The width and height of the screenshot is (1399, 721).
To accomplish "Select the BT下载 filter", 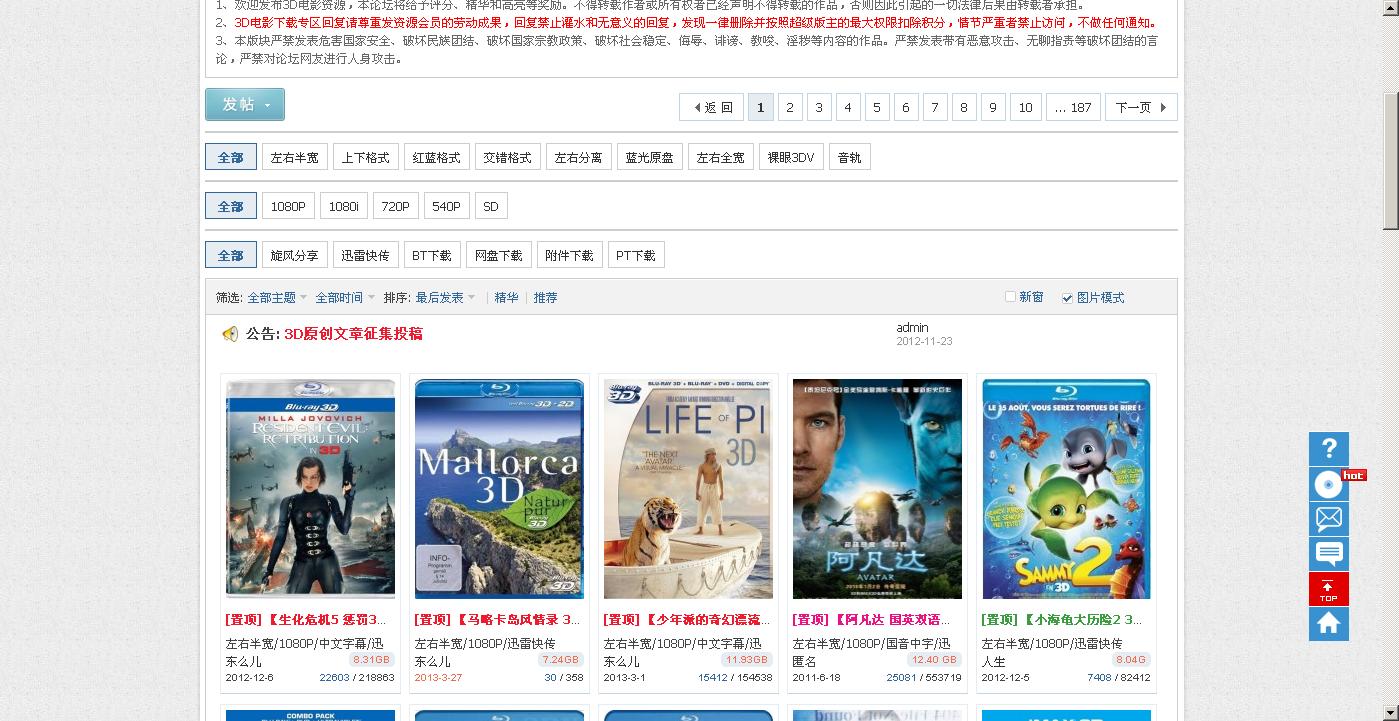I will [432, 255].
